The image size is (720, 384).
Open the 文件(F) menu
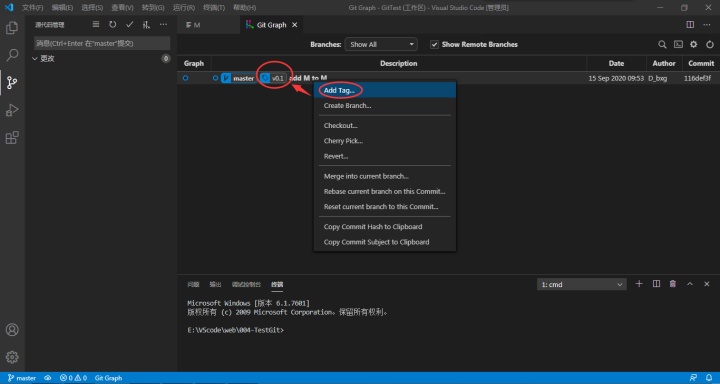[x=33, y=8]
